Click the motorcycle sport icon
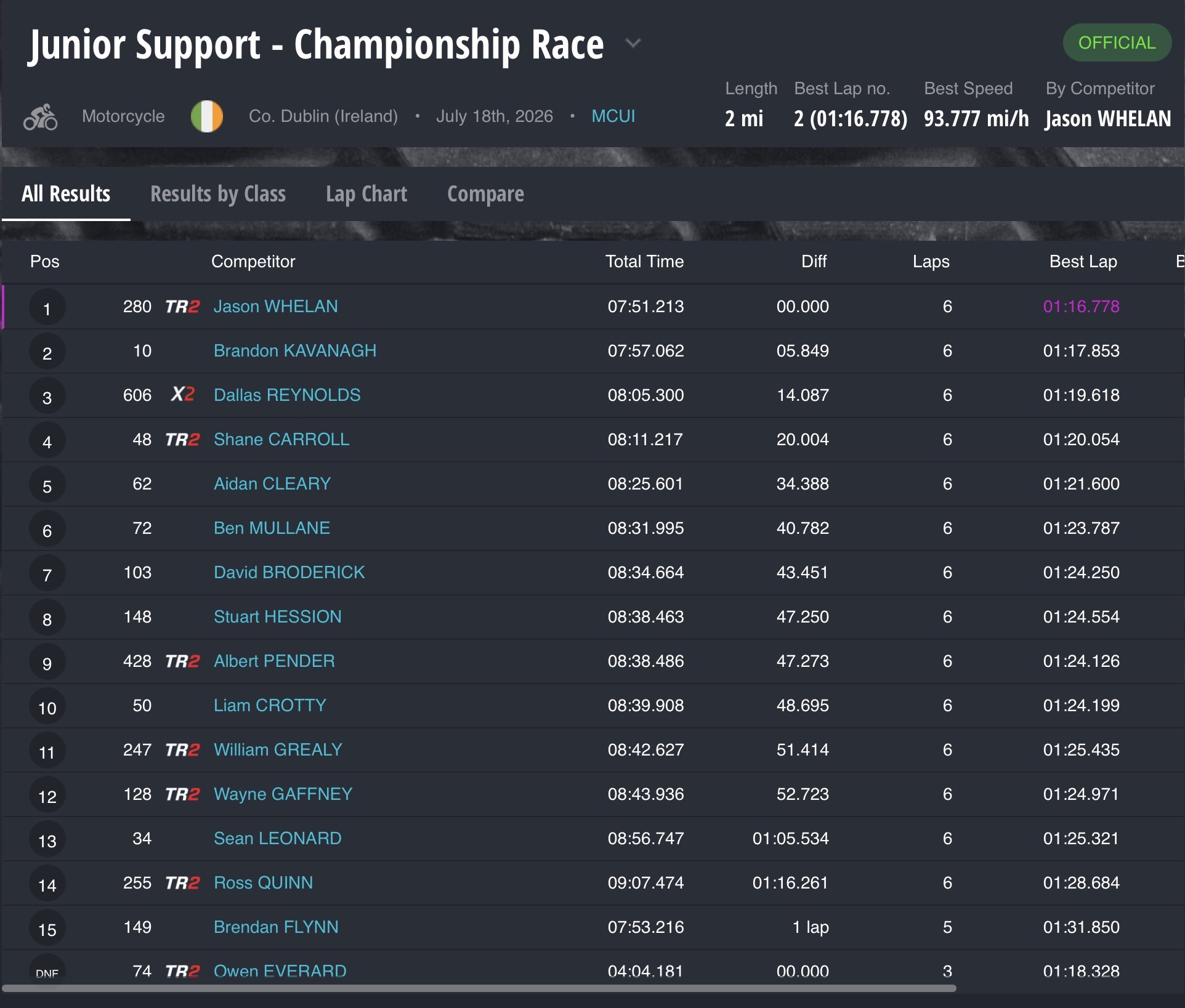The image size is (1185, 1008). point(41,116)
